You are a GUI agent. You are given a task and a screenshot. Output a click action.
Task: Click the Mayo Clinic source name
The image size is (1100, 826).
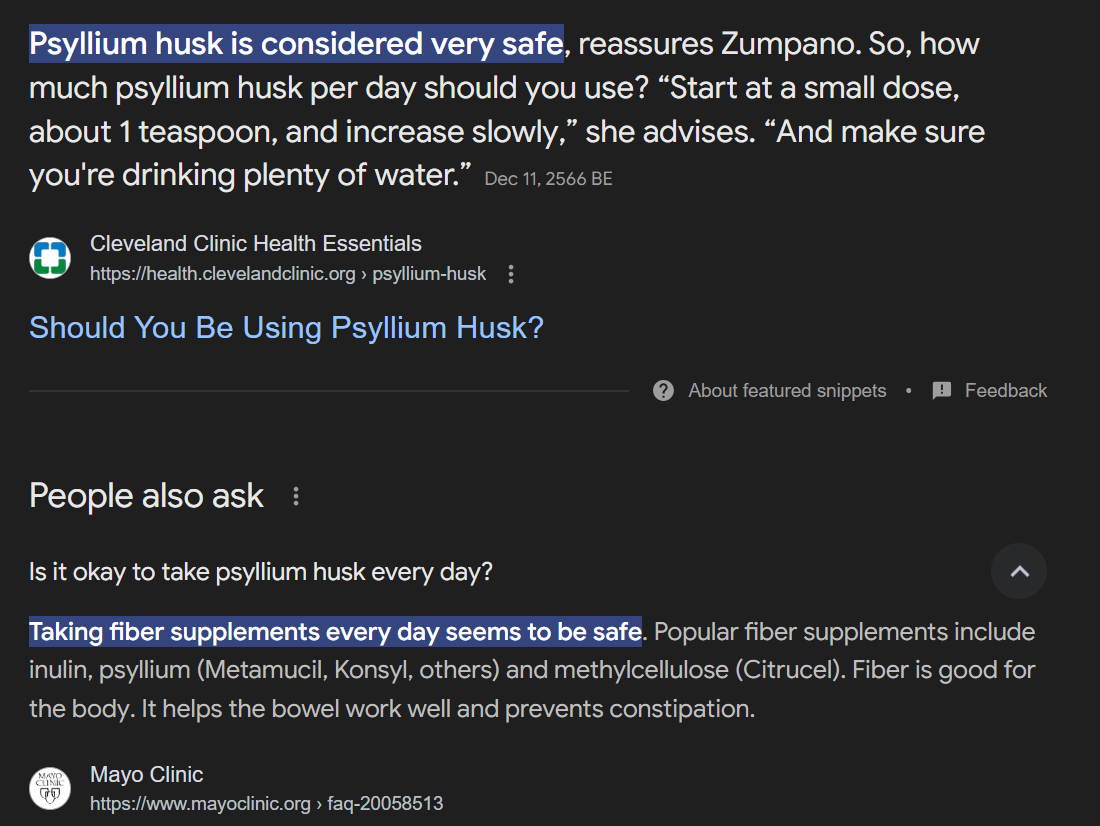(x=147, y=774)
